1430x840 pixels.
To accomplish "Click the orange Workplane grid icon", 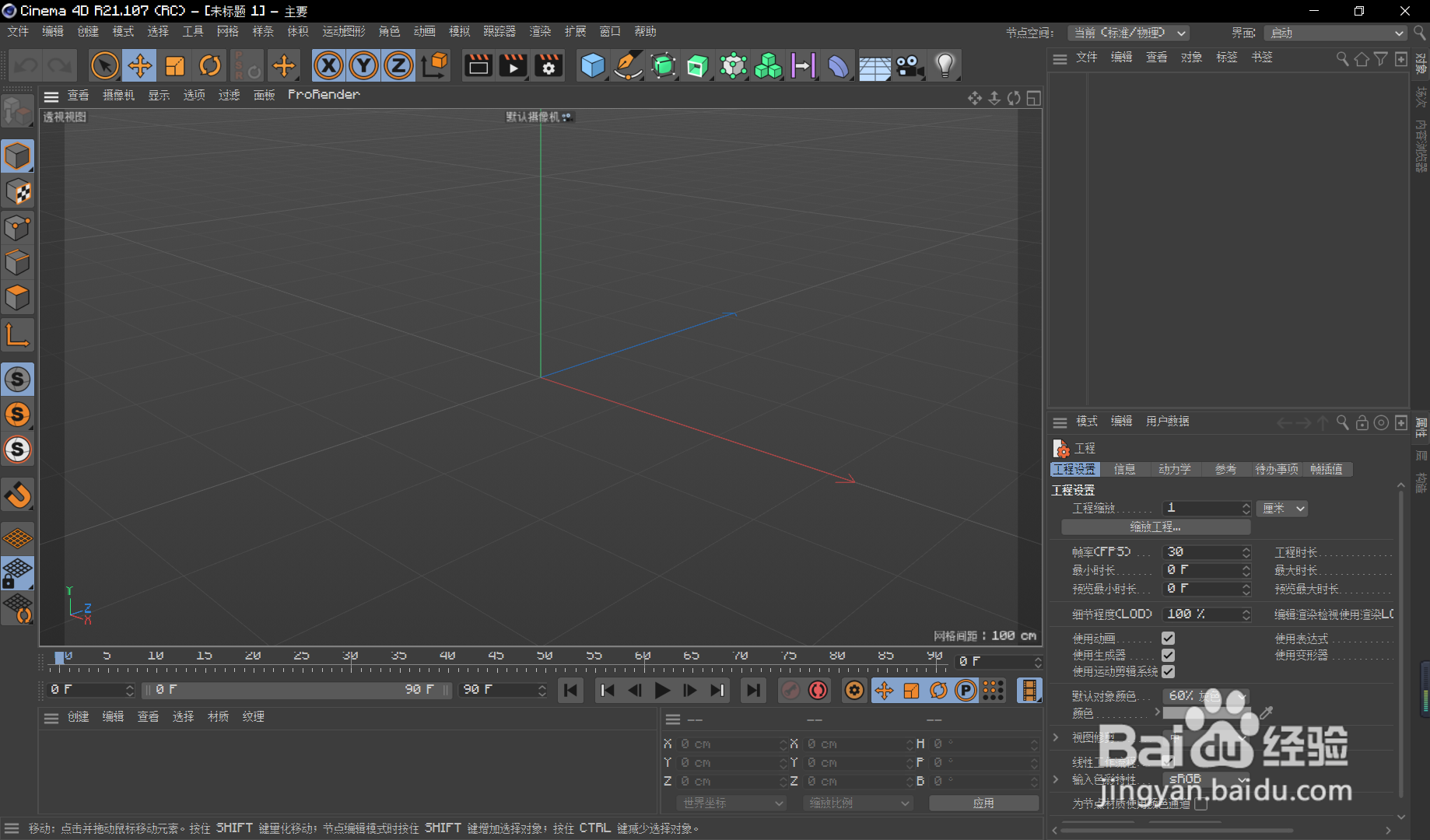I will pos(18,537).
